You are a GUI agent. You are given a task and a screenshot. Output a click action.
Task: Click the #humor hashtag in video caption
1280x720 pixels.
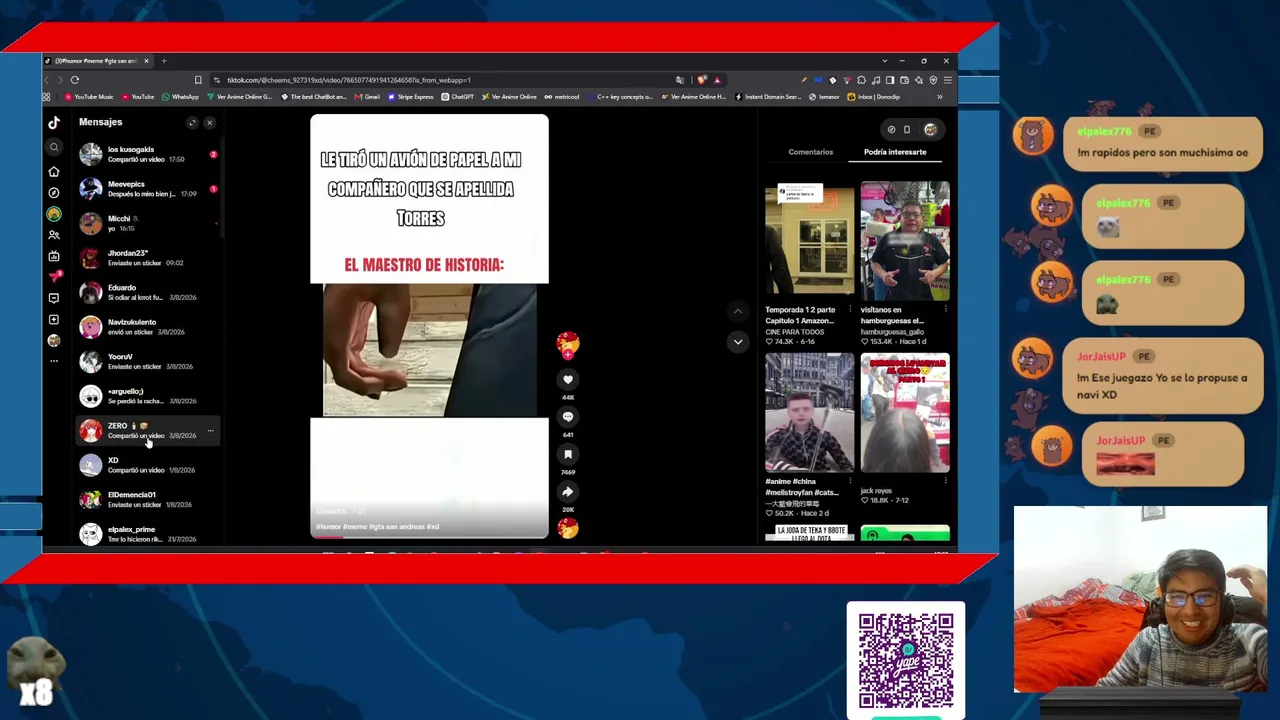[x=329, y=527]
